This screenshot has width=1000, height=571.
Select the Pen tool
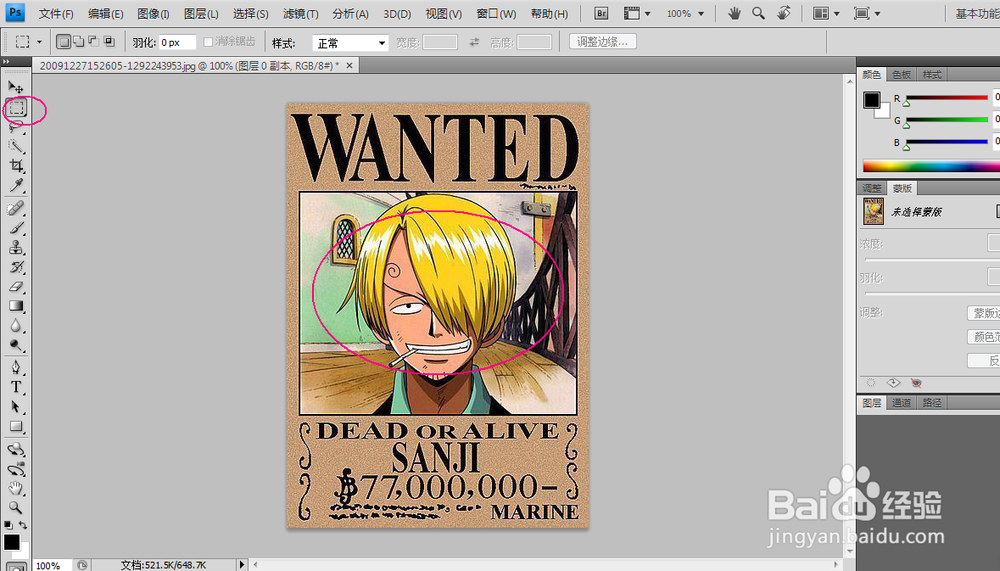pyautogui.click(x=16, y=367)
